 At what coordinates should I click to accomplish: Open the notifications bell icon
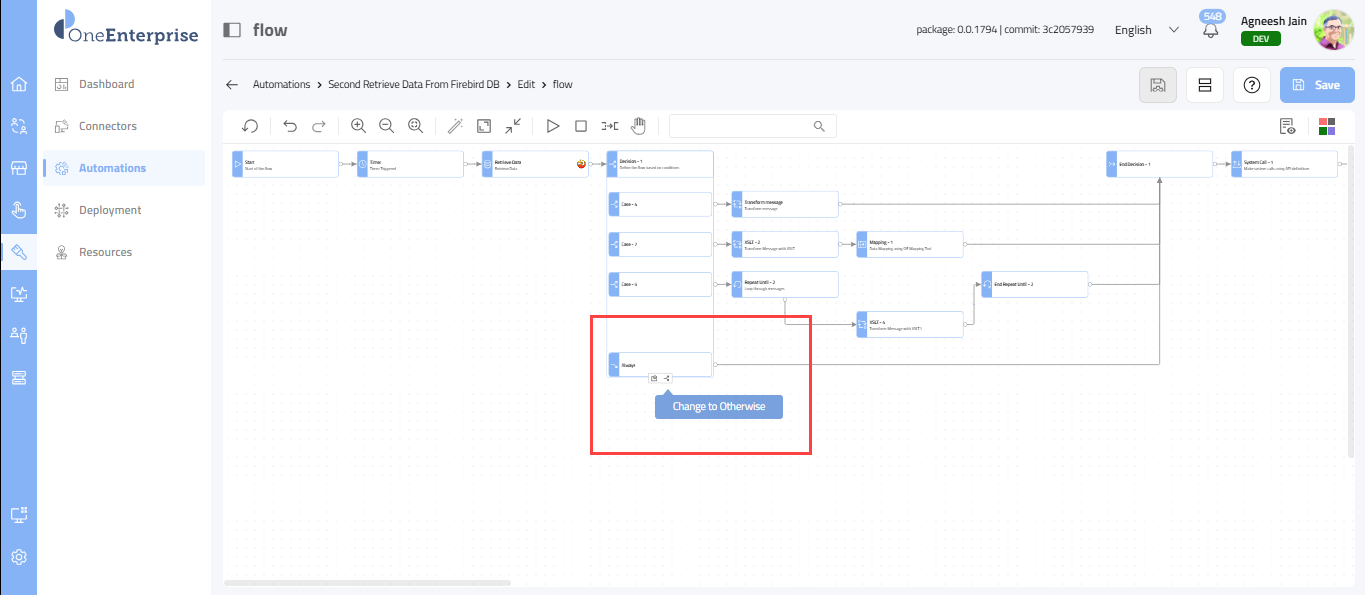(x=1211, y=30)
